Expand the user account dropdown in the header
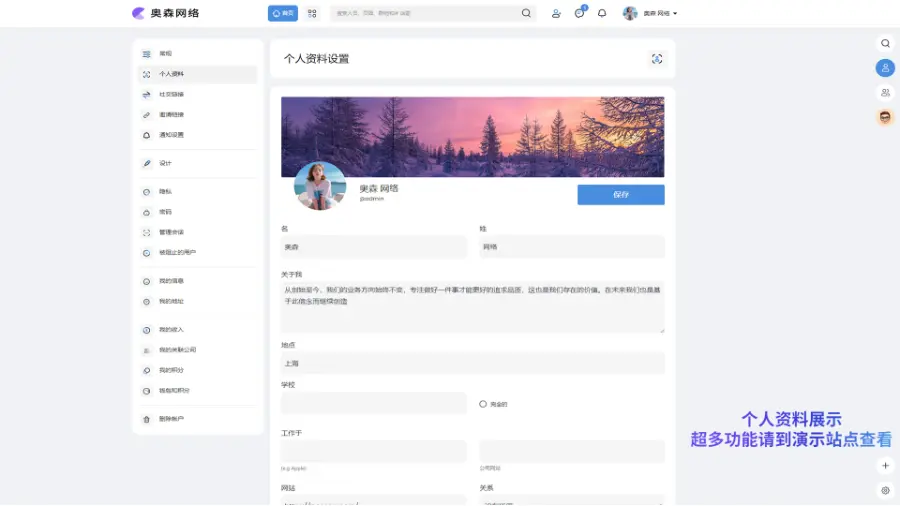900x506 pixels. point(651,13)
